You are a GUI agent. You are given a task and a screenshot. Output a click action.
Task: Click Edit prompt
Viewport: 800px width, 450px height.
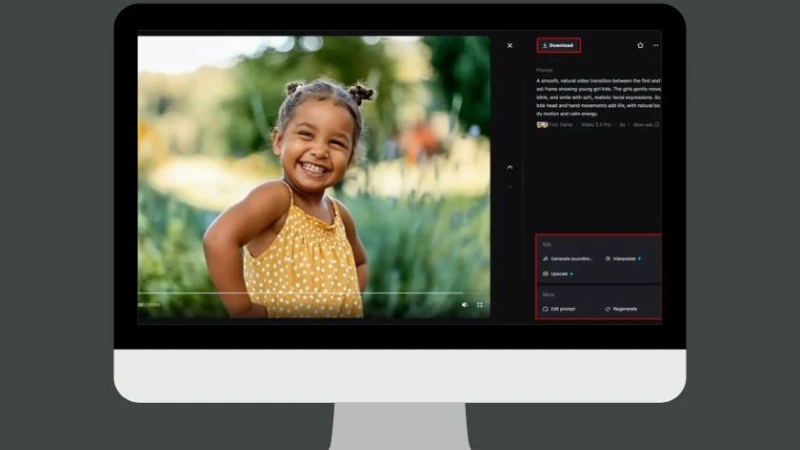[559, 309]
